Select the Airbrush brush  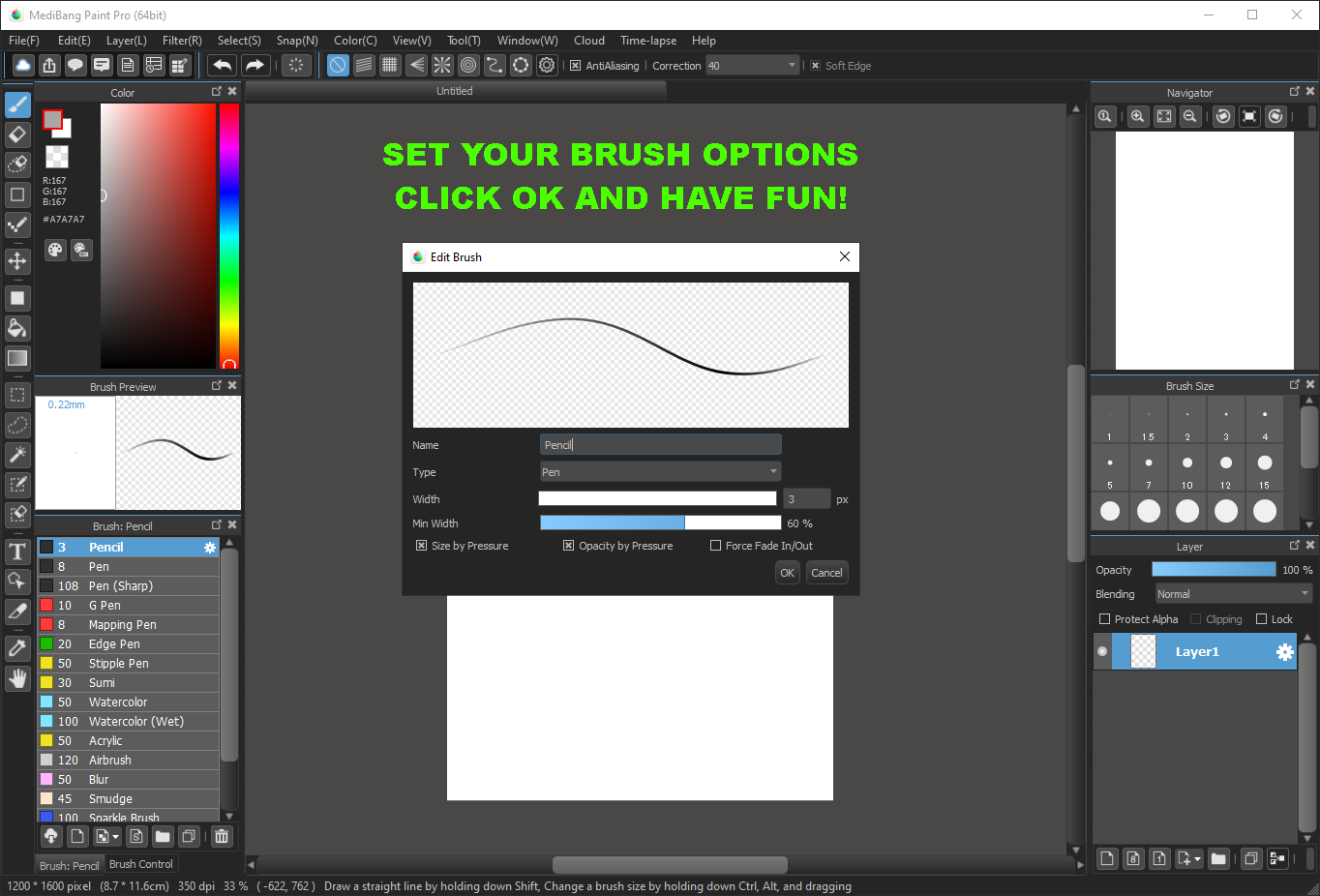[129, 761]
